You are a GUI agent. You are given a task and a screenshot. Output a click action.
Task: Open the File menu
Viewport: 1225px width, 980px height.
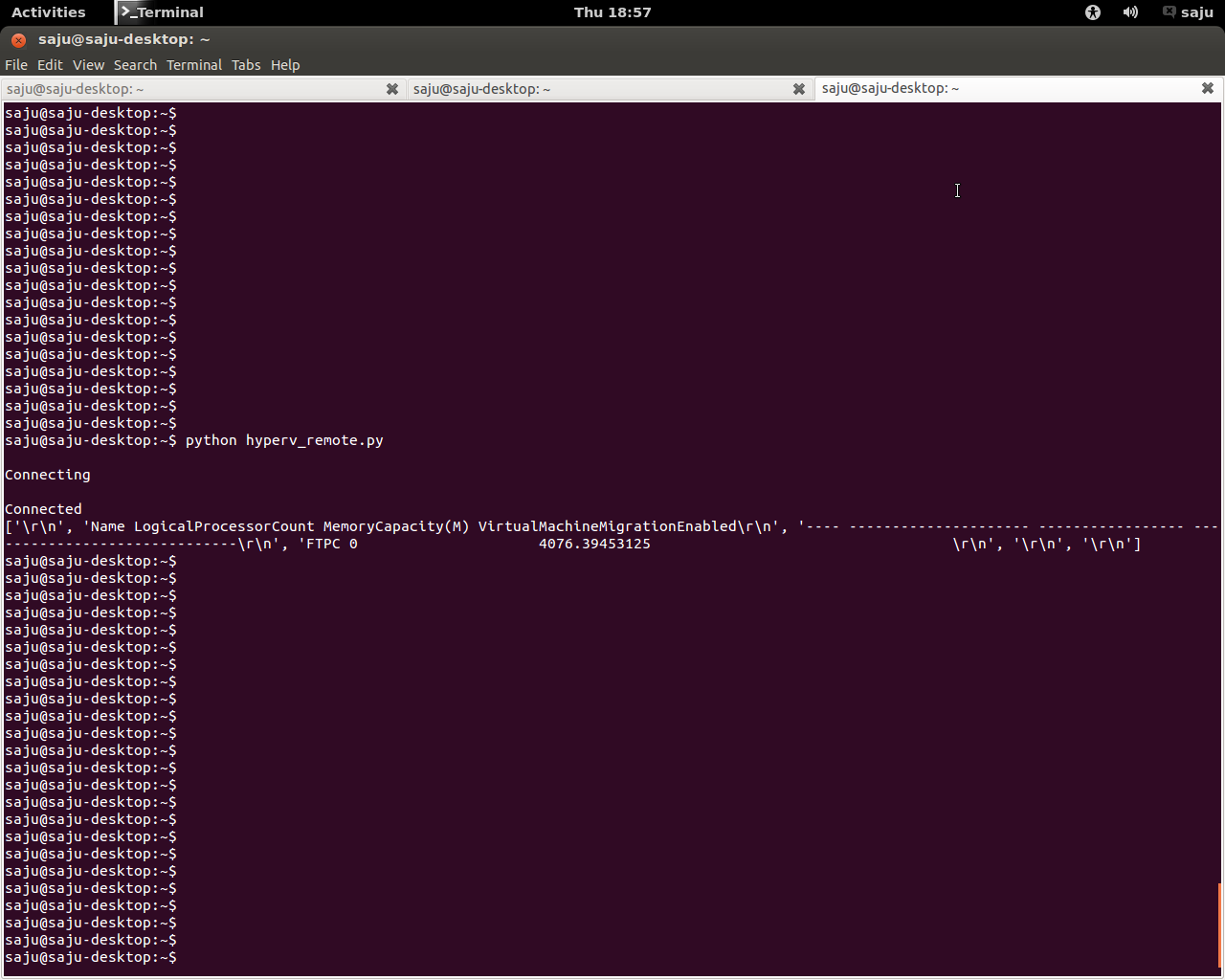[x=15, y=64]
